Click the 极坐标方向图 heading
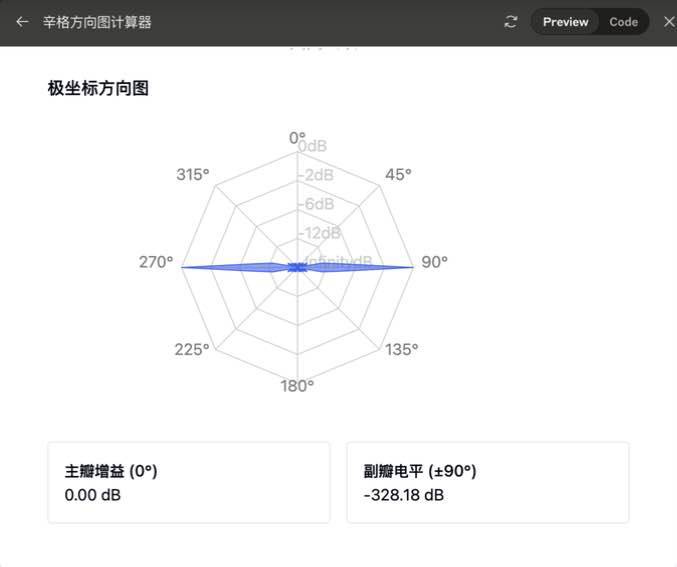Image resolution: width=677 pixels, height=567 pixels. point(98,88)
